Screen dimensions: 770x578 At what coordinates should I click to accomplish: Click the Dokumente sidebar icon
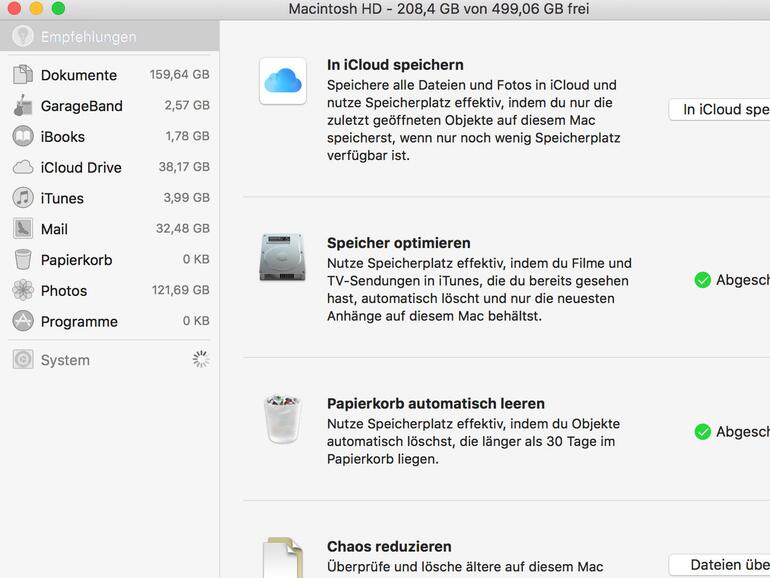[23, 75]
